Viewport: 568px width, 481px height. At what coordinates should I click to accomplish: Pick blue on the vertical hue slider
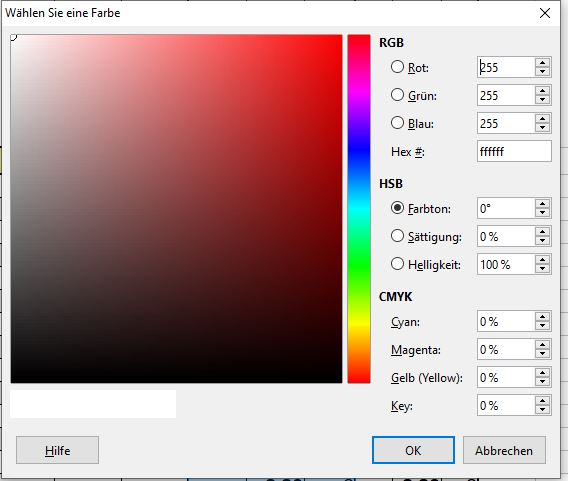359,150
